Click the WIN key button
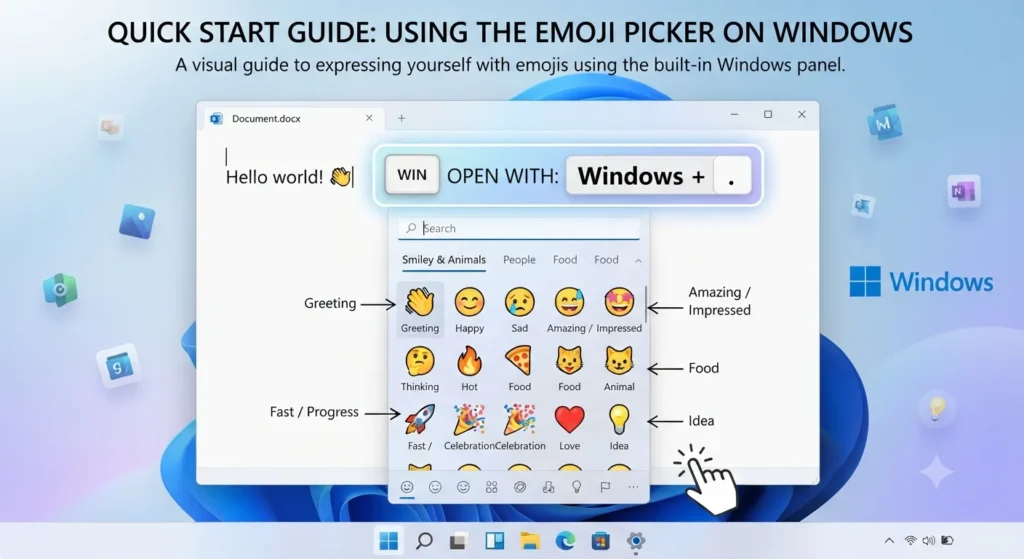The image size is (1024, 559). [x=412, y=175]
